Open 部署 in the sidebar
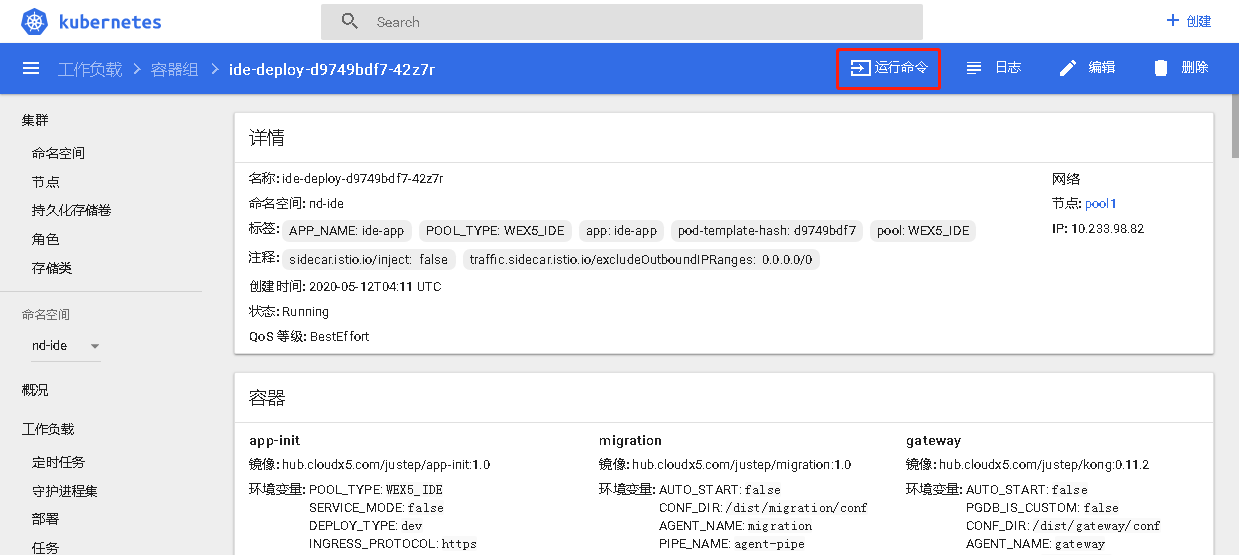 tap(45, 519)
